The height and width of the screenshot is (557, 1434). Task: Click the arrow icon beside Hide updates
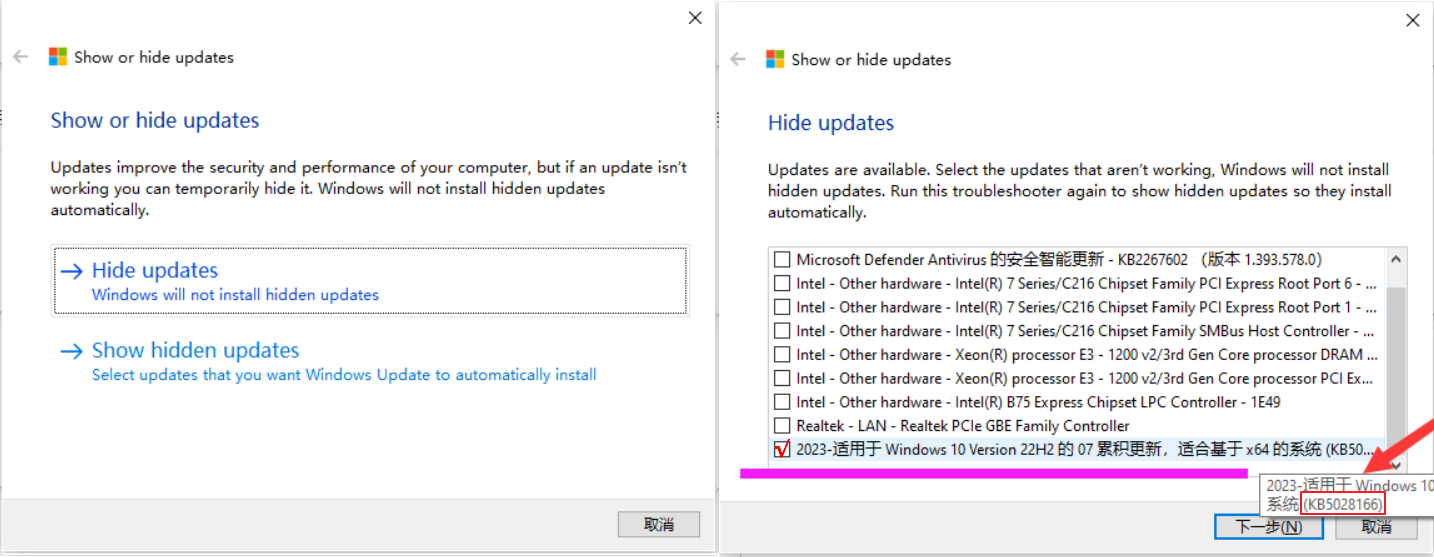[x=71, y=271]
